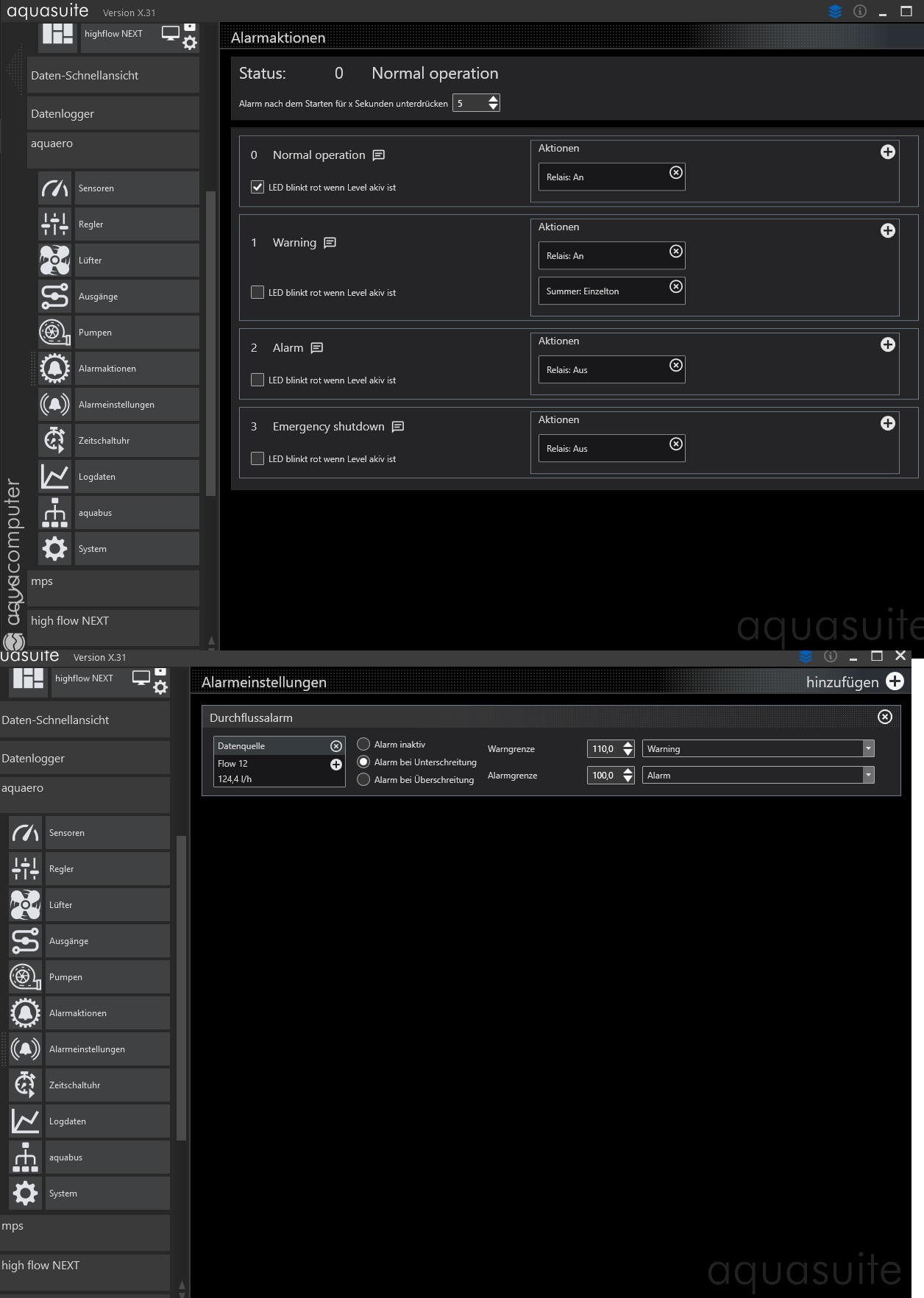This screenshot has height=1298, width=924.
Task: Uncheck LED blinkt rot for Normal operation
Action: 257,187
